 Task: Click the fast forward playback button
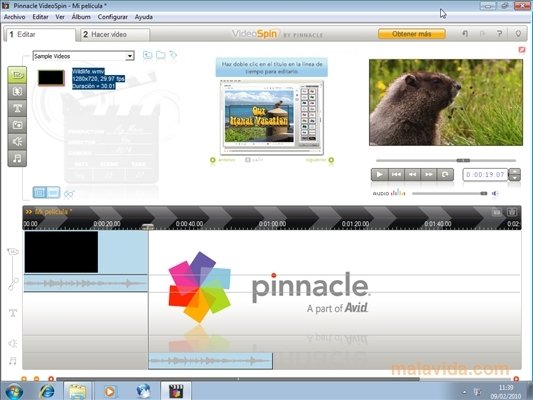(429, 174)
